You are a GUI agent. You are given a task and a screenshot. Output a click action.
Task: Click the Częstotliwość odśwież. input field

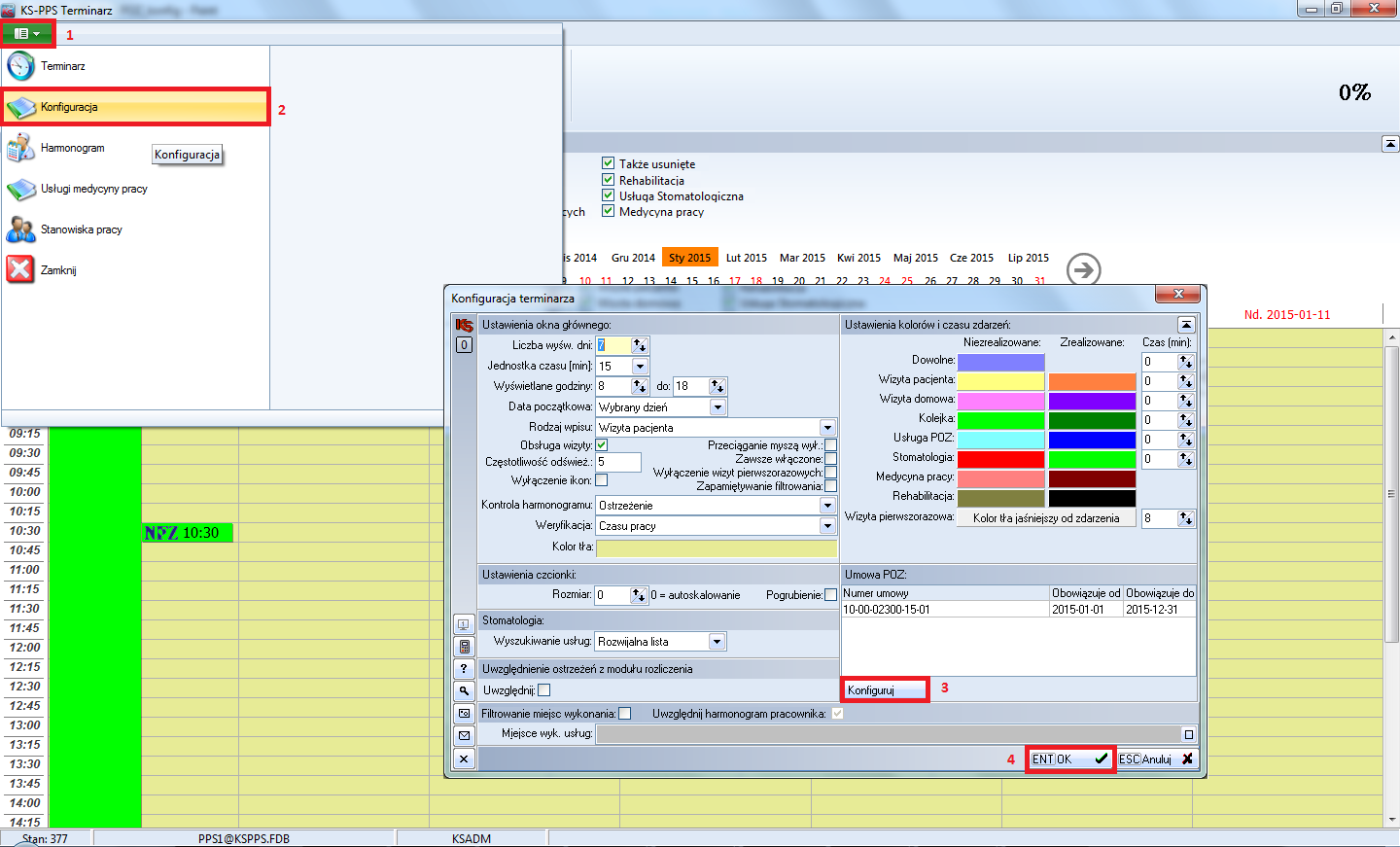[x=618, y=462]
